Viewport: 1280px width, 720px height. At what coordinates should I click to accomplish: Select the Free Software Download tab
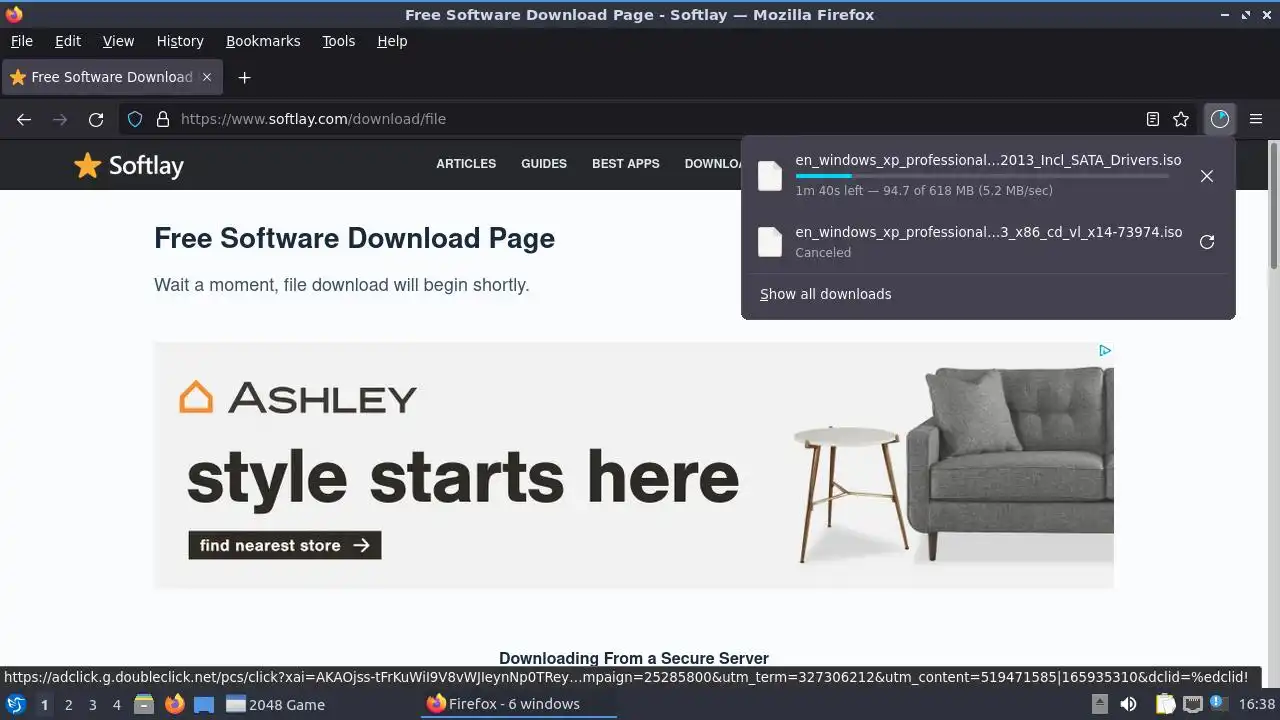click(111, 77)
